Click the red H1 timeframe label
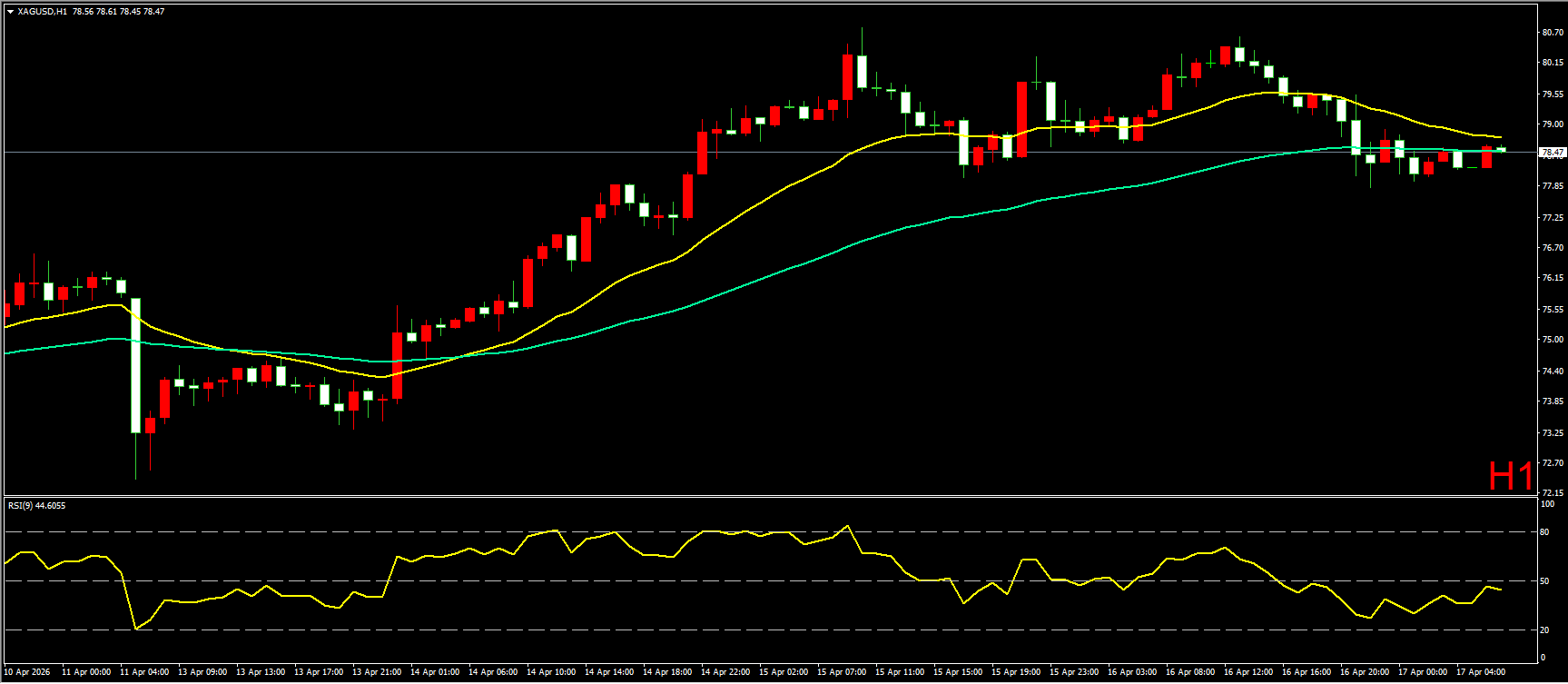Viewport: 1568px width, 684px height. tap(1510, 476)
